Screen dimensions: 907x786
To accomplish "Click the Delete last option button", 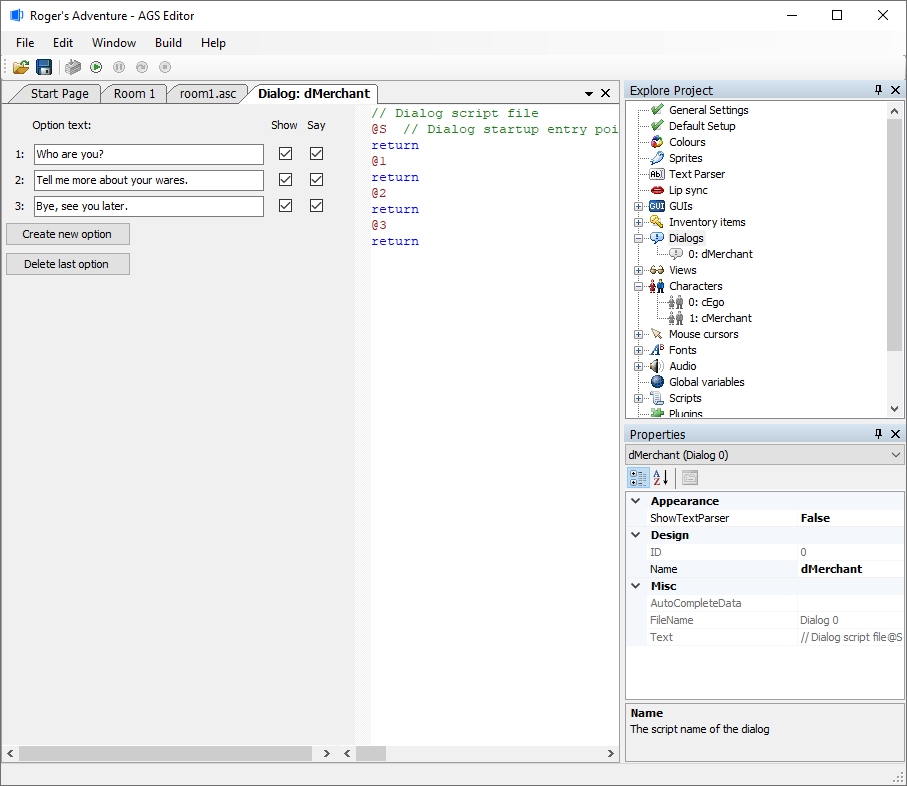I will point(68,264).
